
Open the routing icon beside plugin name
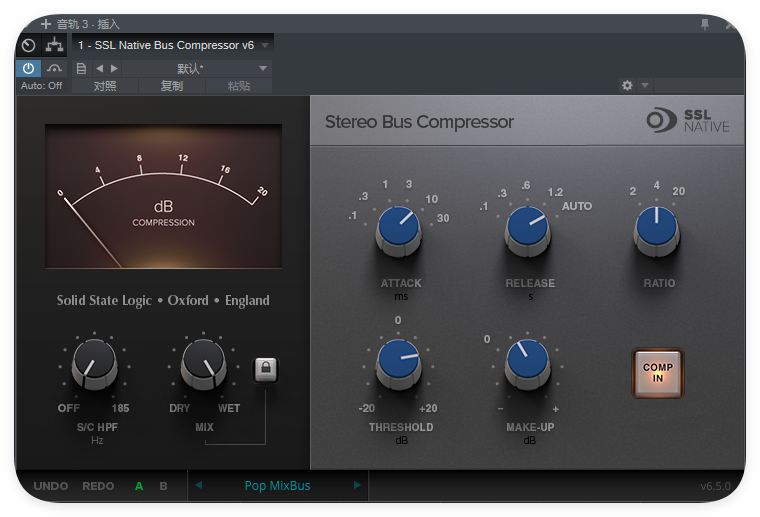[54, 46]
